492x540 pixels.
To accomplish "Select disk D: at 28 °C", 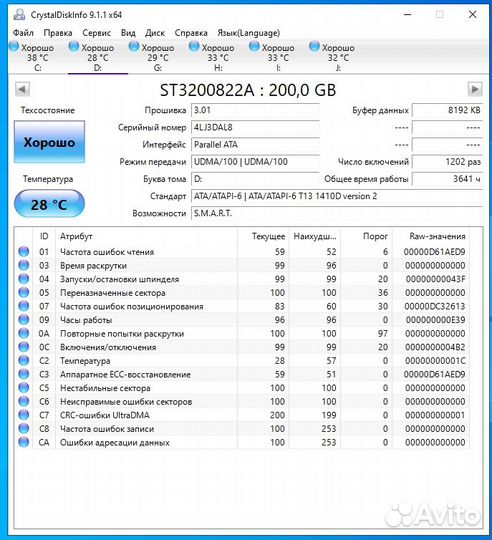I will point(98,57).
